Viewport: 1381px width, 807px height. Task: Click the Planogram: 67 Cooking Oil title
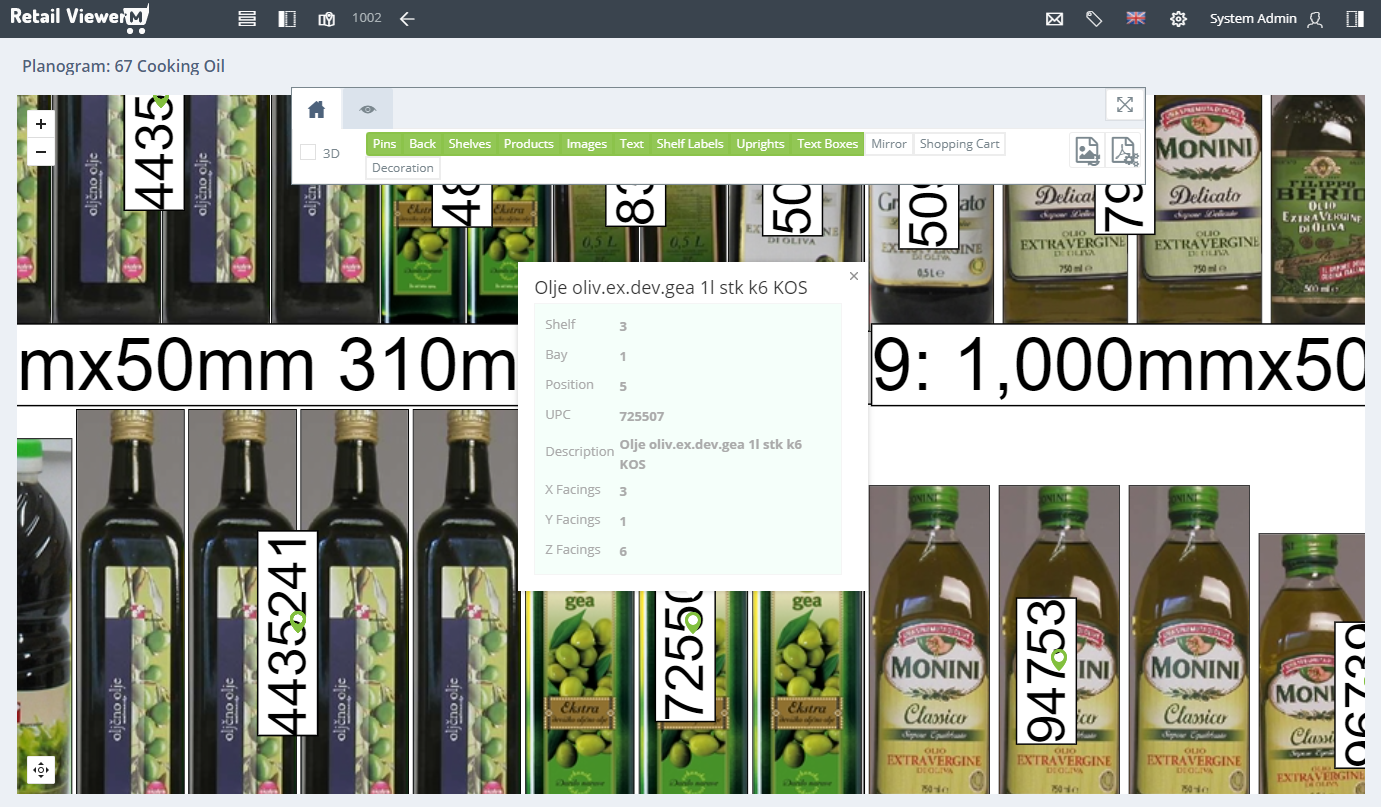coord(123,66)
